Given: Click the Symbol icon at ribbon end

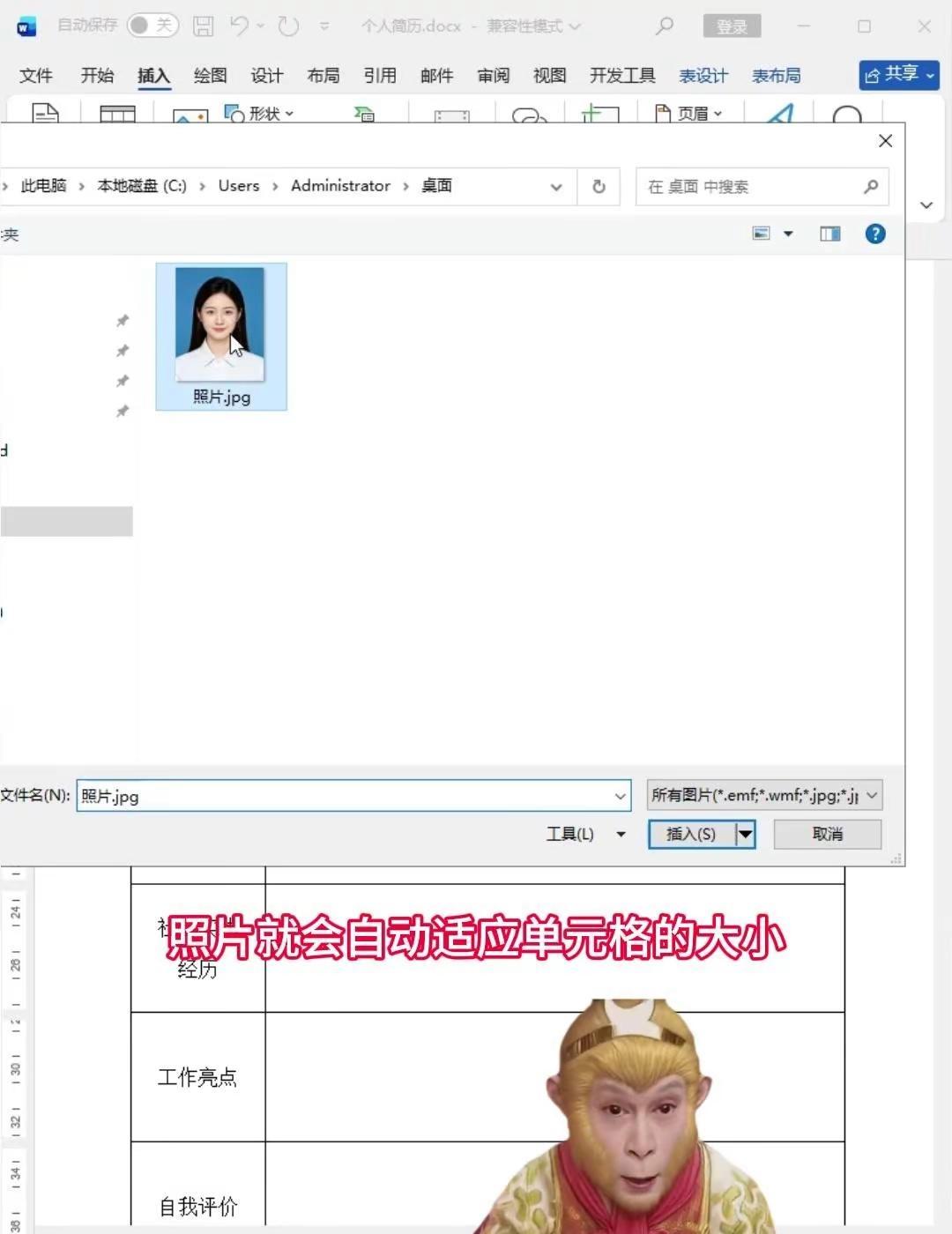Looking at the screenshot, I should click(847, 115).
